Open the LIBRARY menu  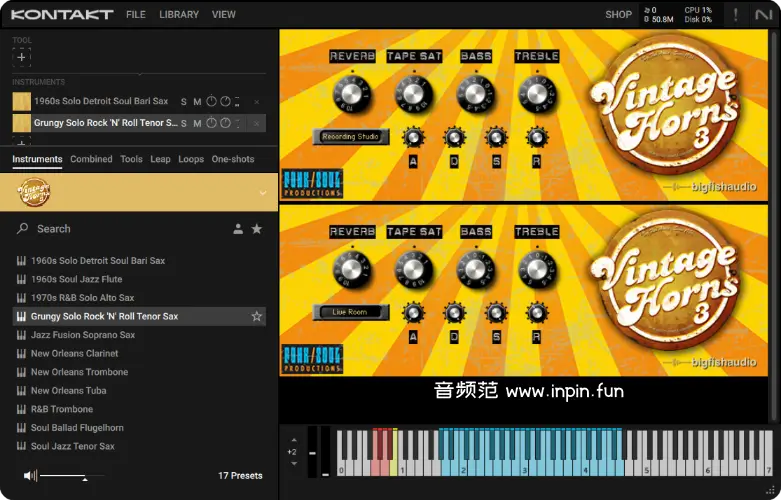coord(179,14)
